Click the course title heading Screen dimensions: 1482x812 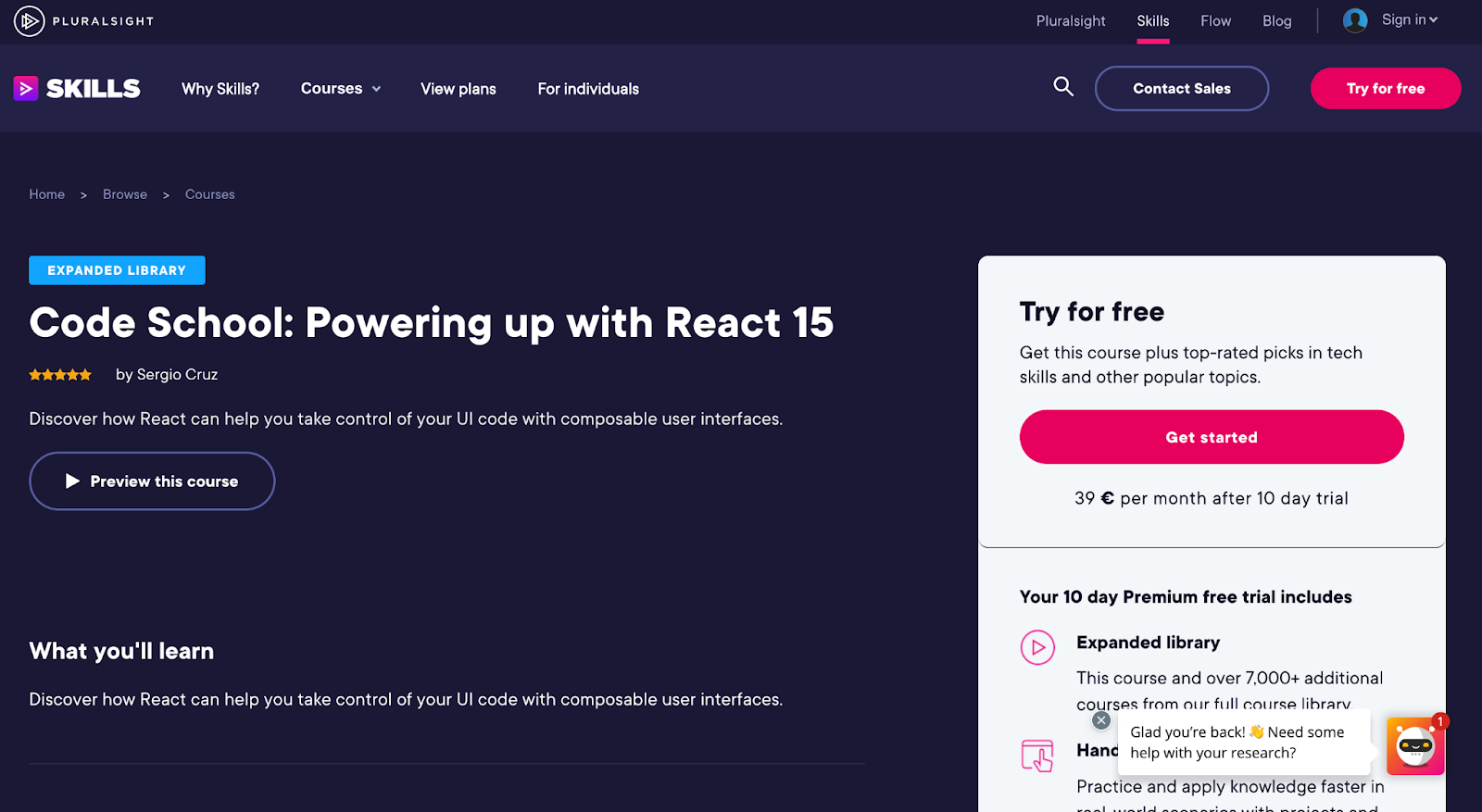[x=432, y=323]
